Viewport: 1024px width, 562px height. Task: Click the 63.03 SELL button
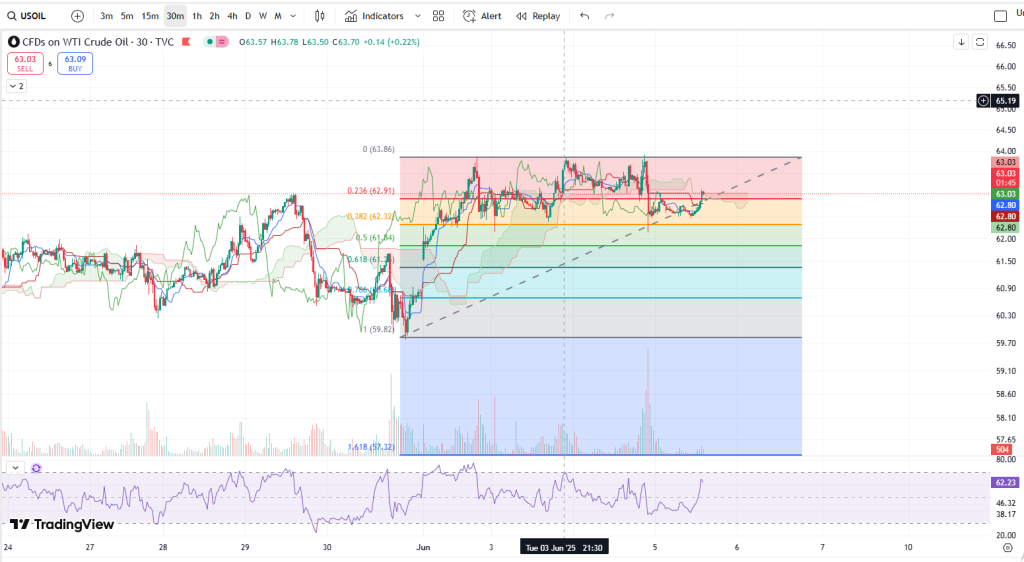coord(23,64)
